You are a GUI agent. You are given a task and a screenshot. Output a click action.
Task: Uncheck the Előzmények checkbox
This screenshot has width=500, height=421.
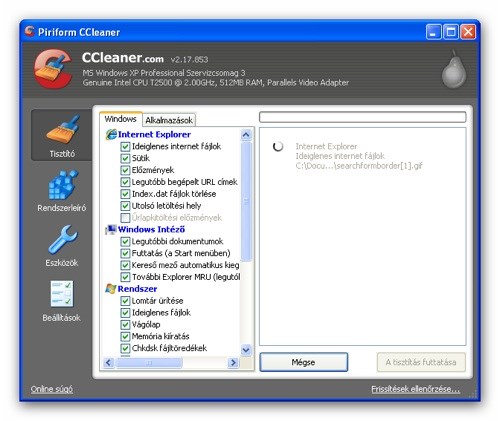pyautogui.click(x=125, y=170)
